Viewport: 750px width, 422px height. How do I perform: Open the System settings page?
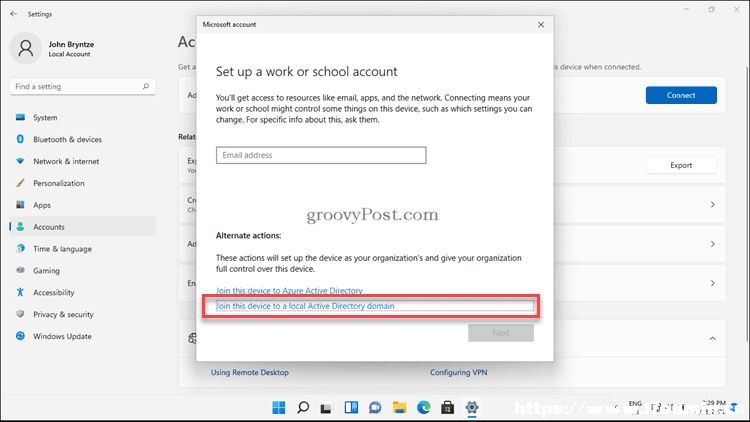[x=83, y=118]
